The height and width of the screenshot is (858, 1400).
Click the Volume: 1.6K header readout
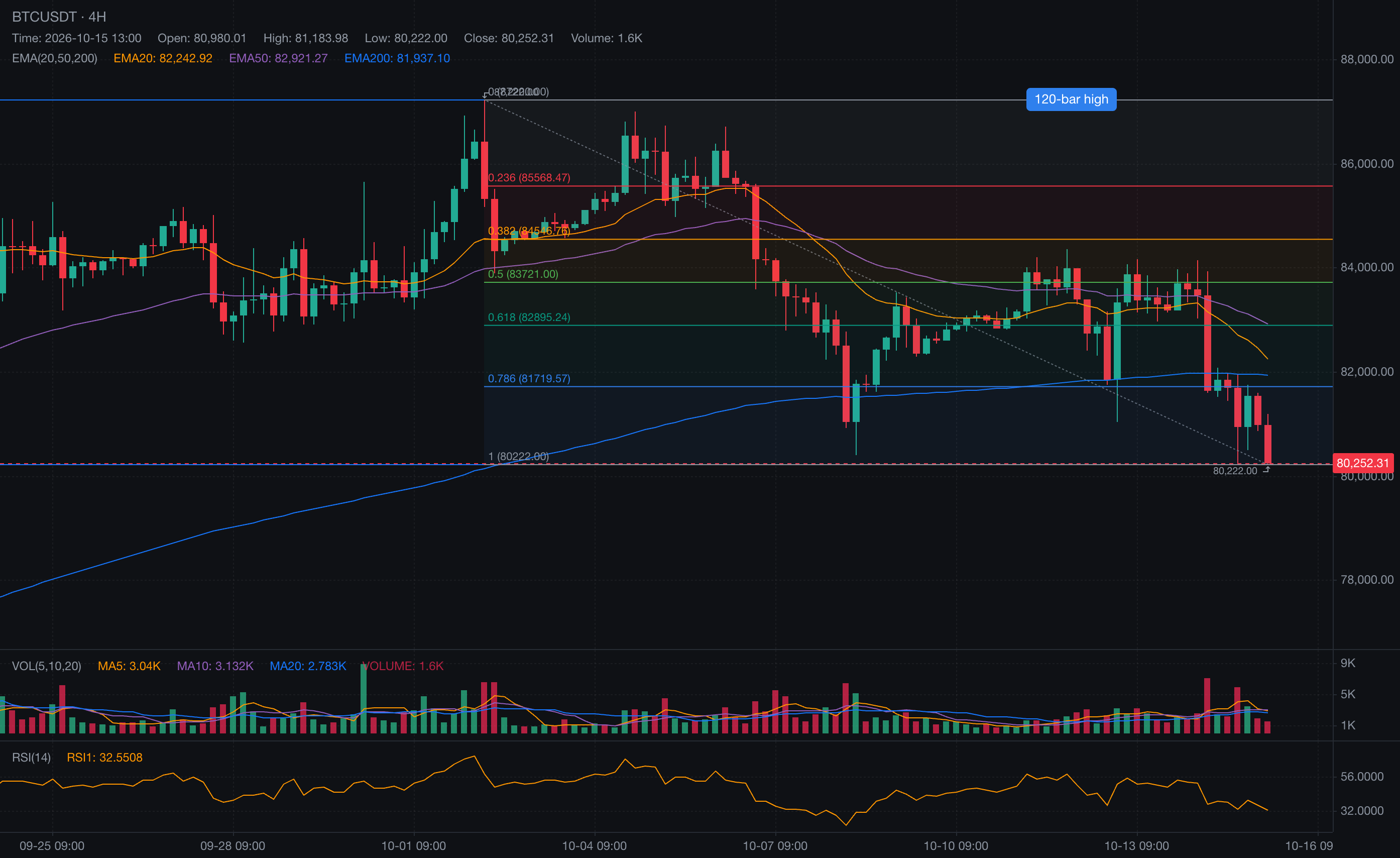click(x=607, y=38)
